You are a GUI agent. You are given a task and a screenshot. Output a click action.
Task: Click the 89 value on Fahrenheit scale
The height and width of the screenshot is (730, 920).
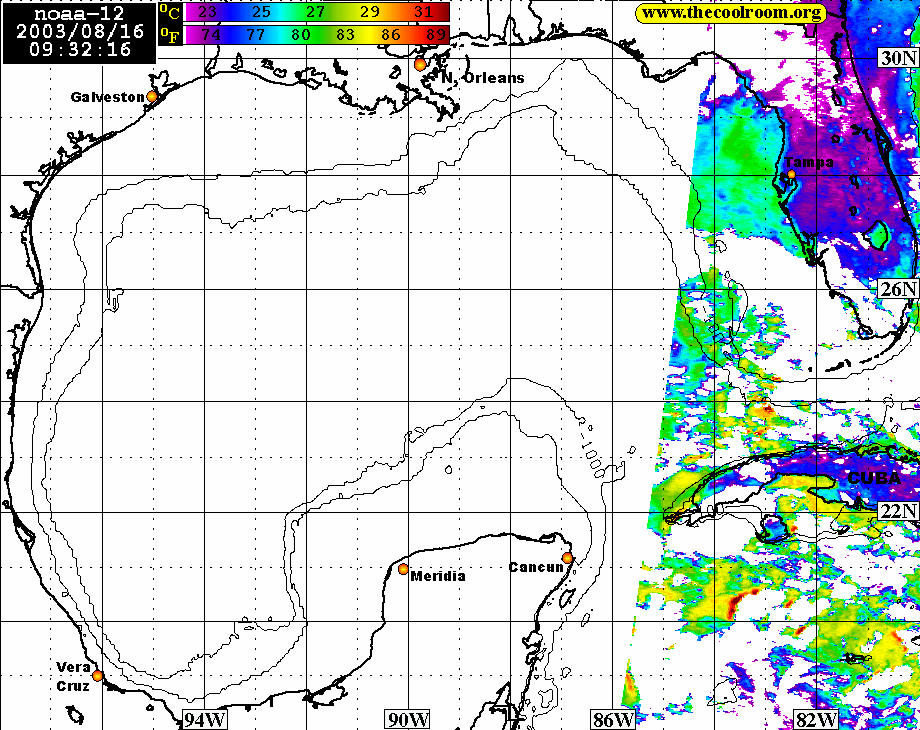click(436, 35)
